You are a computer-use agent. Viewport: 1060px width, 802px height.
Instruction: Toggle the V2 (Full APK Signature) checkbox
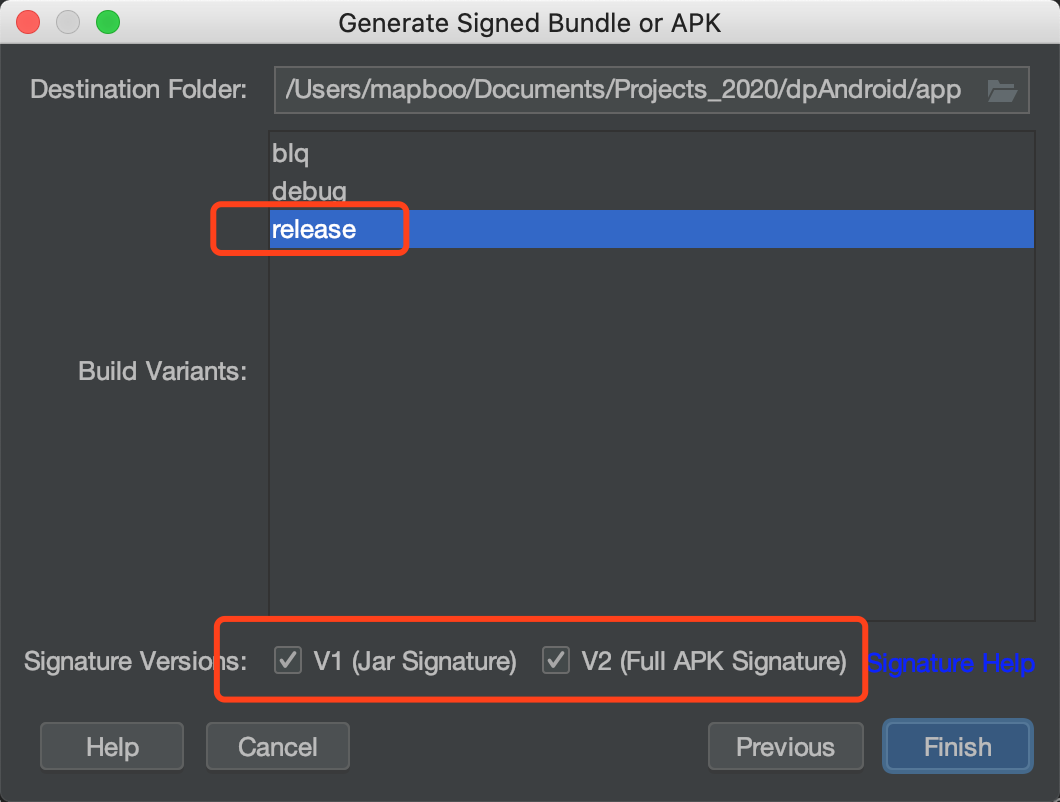pyautogui.click(x=555, y=661)
